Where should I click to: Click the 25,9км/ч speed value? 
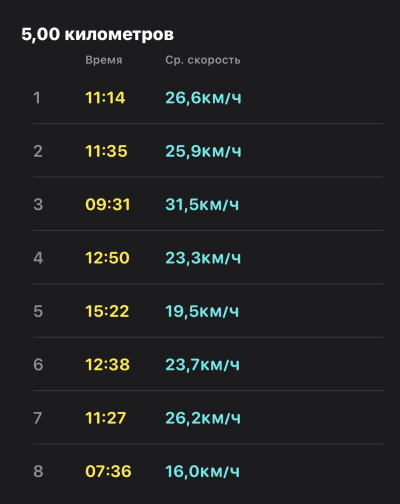tap(203, 151)
